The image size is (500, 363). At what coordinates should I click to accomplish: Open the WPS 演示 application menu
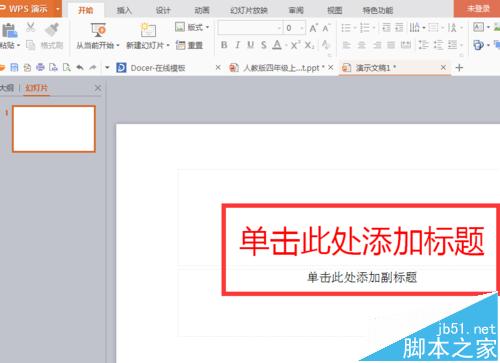click(30, 9)
